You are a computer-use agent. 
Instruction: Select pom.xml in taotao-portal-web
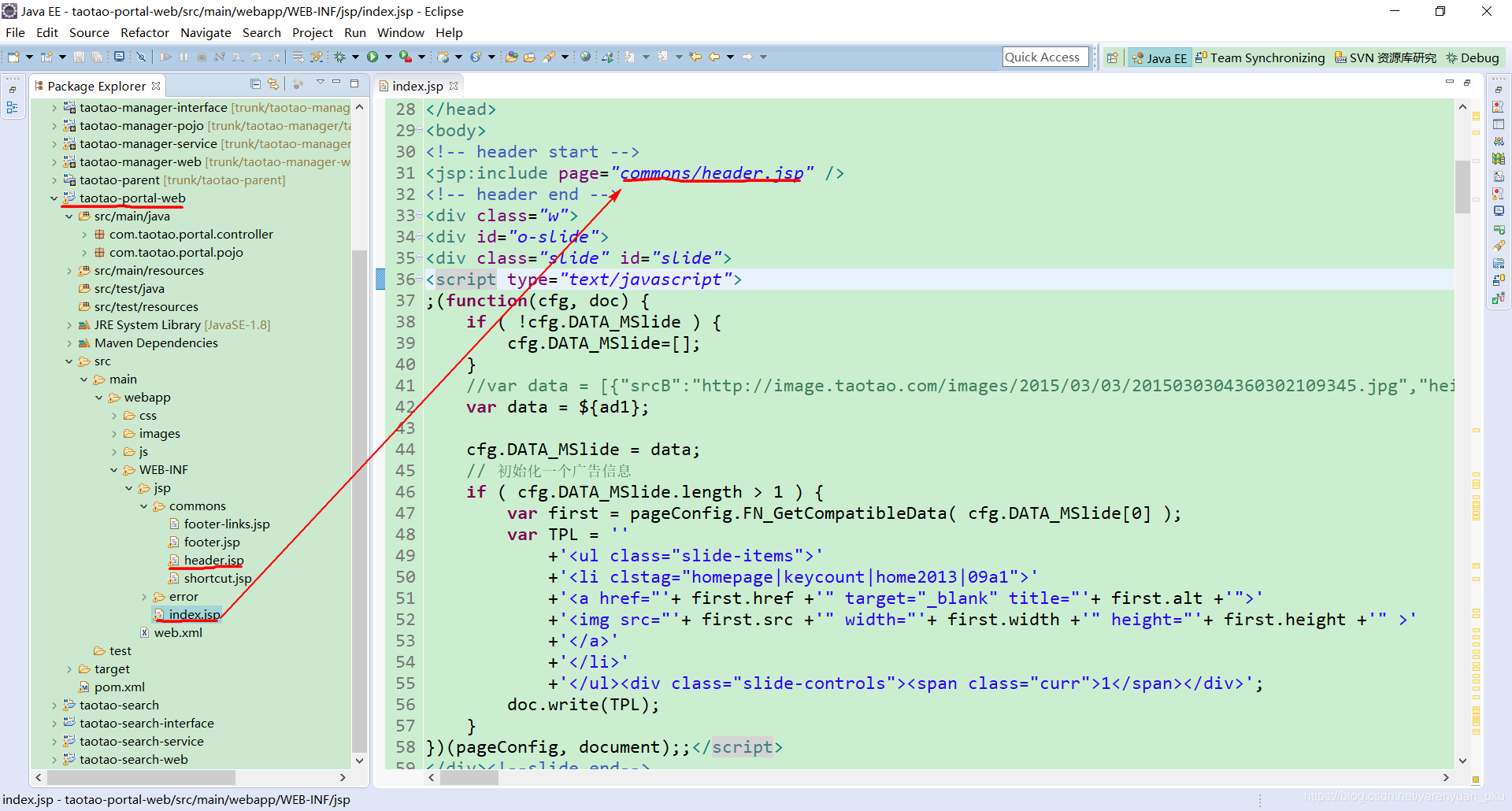coord(120,687)
